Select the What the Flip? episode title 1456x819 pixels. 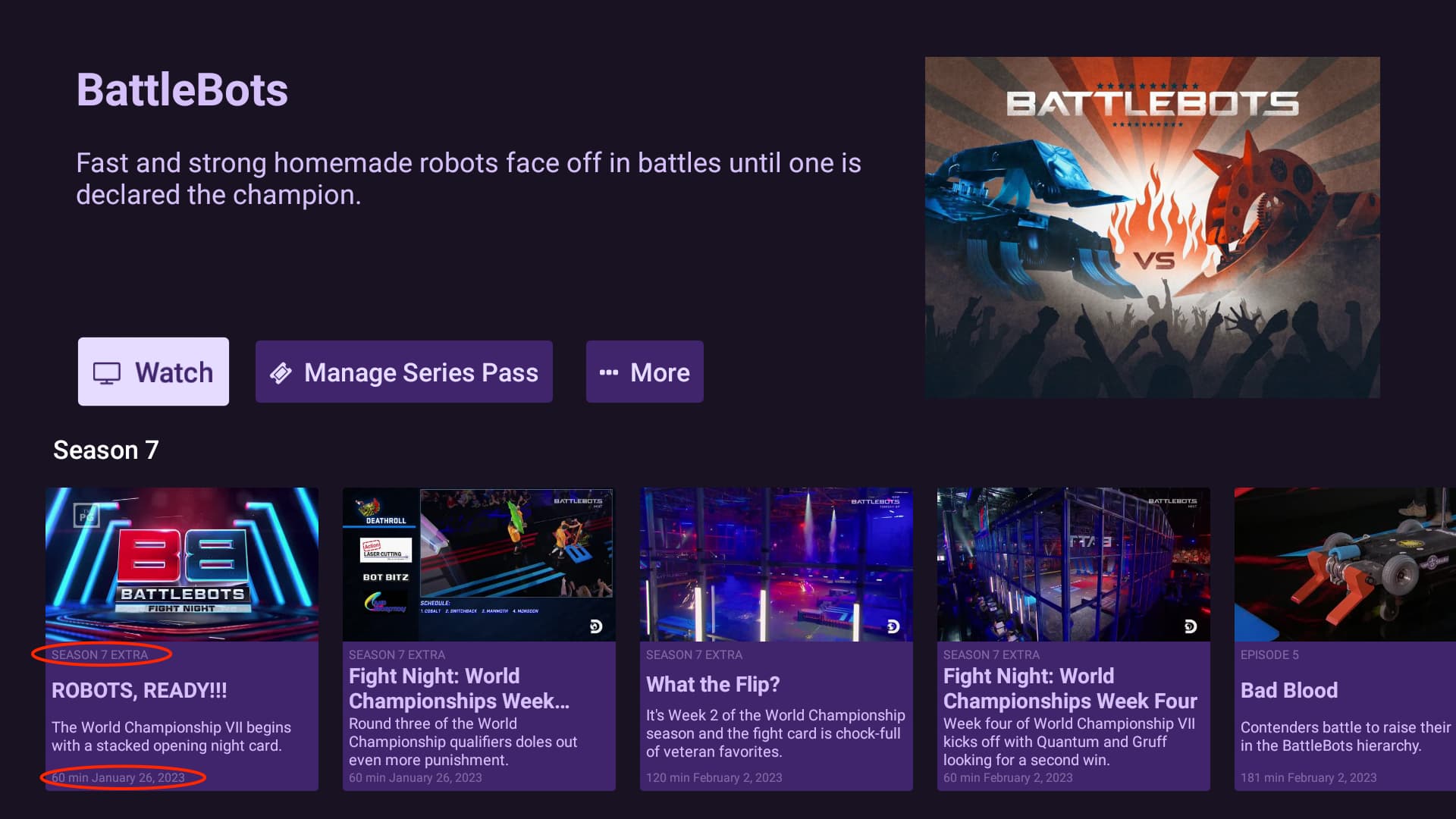(x=713, y=684)
